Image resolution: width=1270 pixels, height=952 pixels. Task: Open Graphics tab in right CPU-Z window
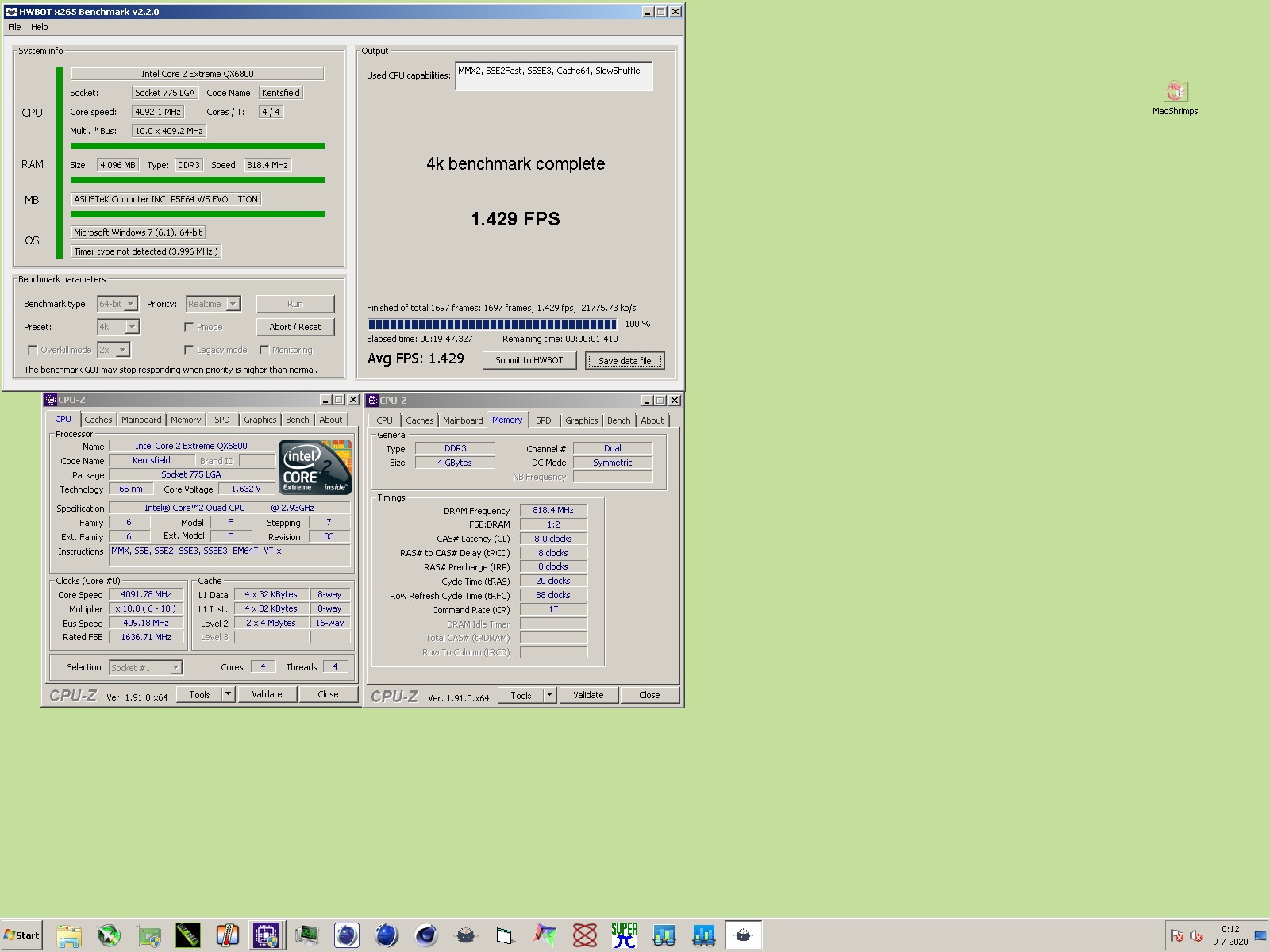tap(582, 420)
